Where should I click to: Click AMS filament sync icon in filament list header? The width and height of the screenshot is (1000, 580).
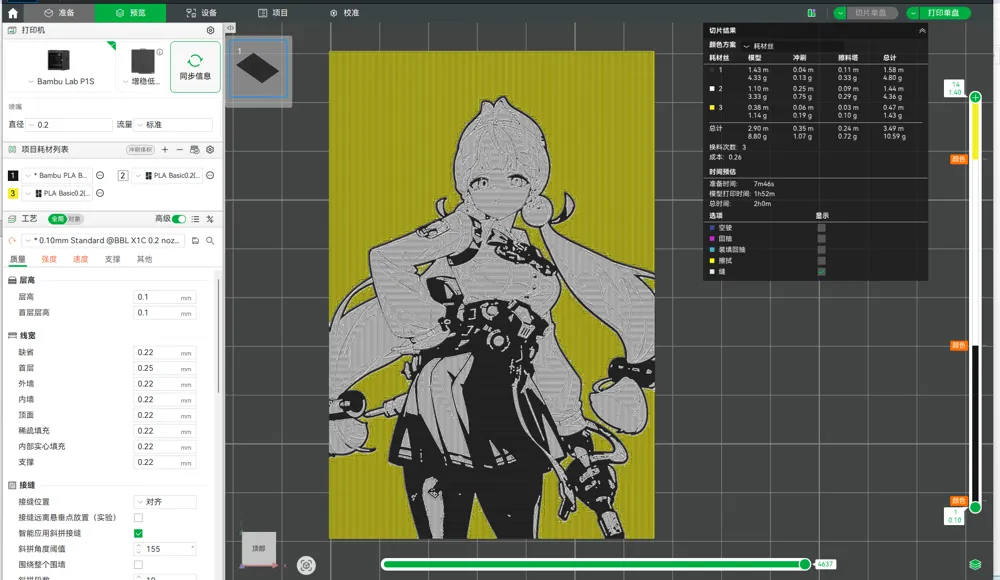click(x=195, y=149)
